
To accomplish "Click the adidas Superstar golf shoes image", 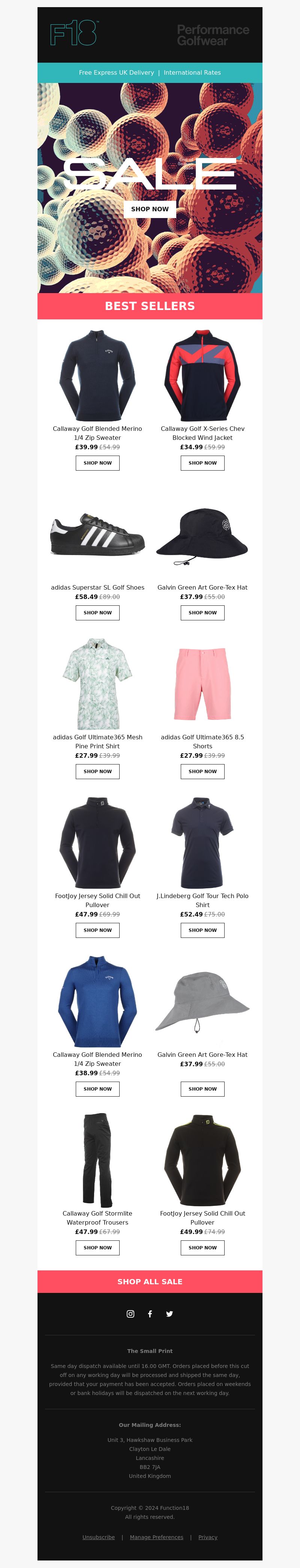I will click(97, 534).
